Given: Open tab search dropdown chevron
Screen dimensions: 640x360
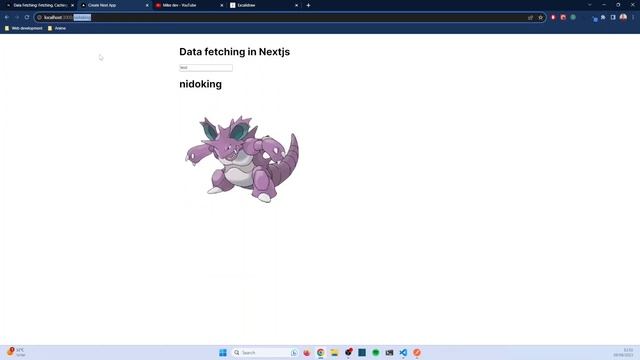Looking at the screenshot, I should click(589, 5).
